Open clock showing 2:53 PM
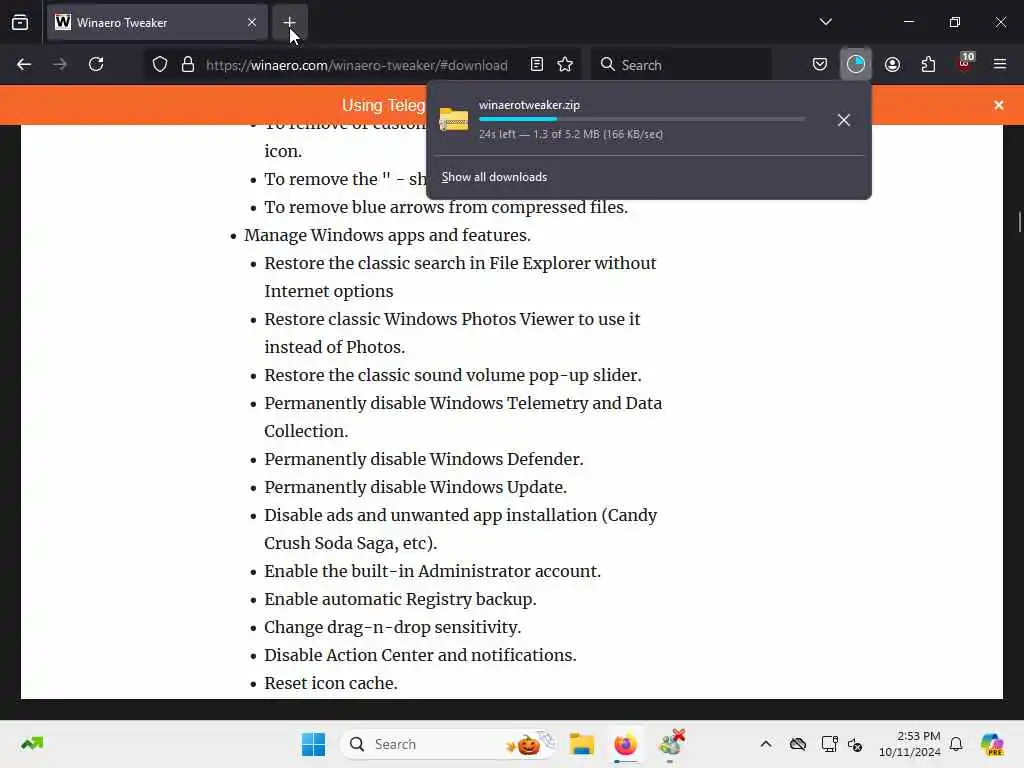1024x768 pixels. pyautogui.click(x=910, y=744)
